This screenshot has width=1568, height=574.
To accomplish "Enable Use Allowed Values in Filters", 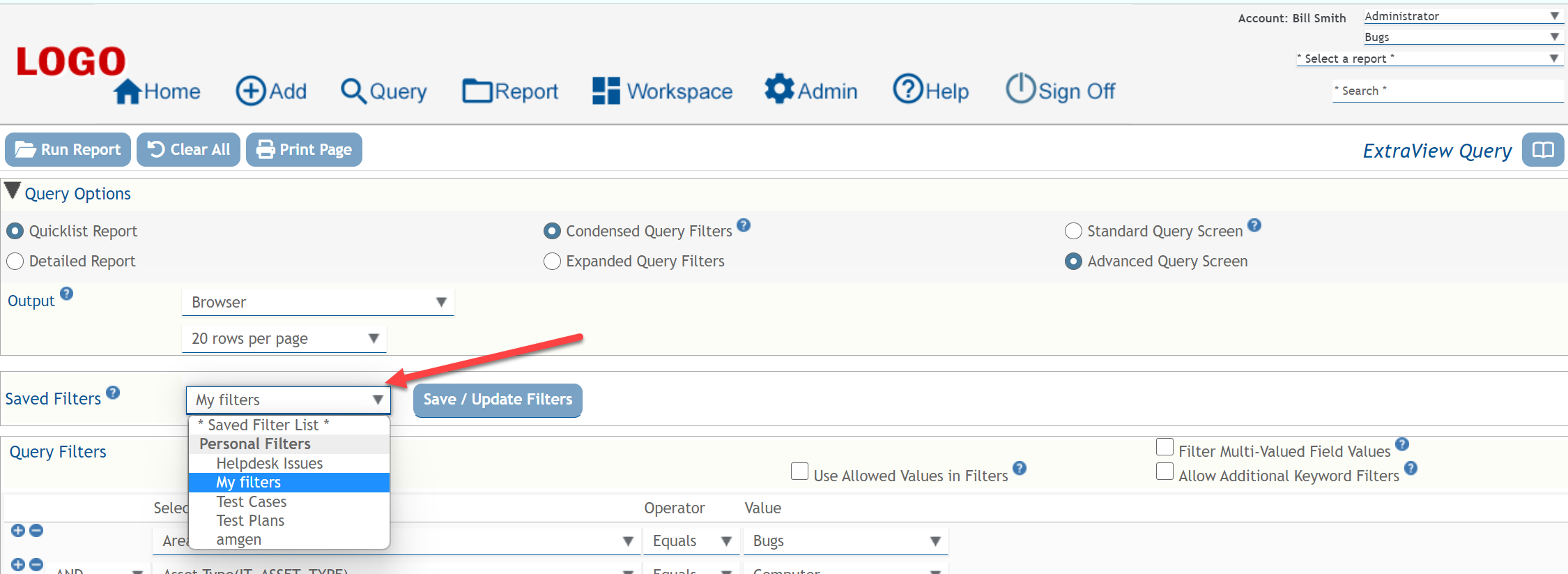I will 799,471.
